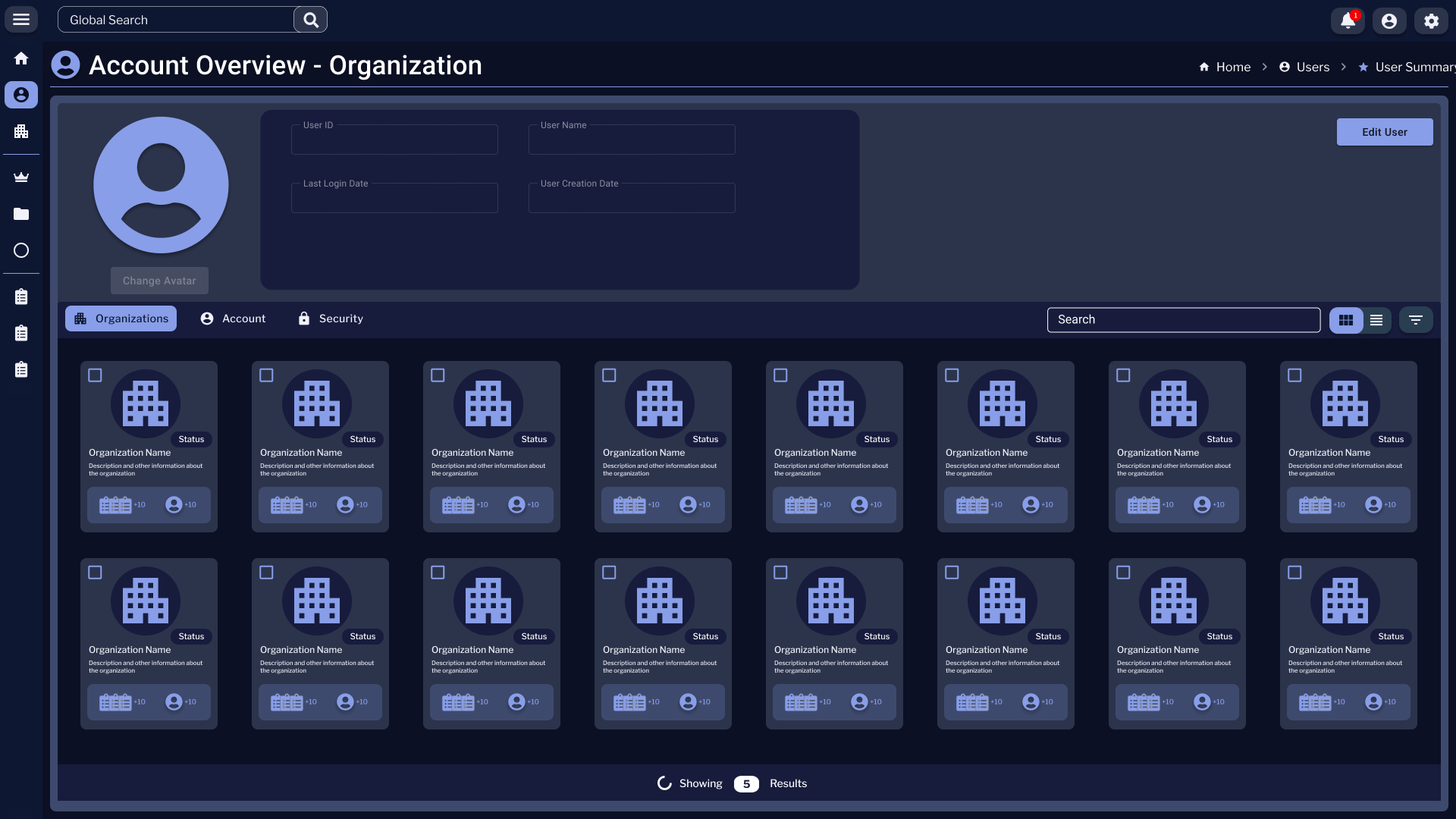The image size is (1456, 819).
Task: Open the first clipboard sidebar icon
Action: pyautogui.click(x=21, y=297)
